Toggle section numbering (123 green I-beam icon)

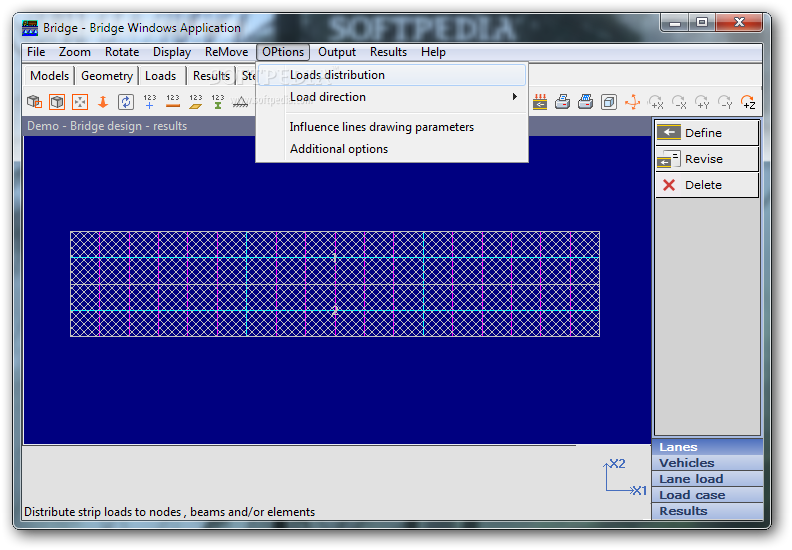pos(218,102)
